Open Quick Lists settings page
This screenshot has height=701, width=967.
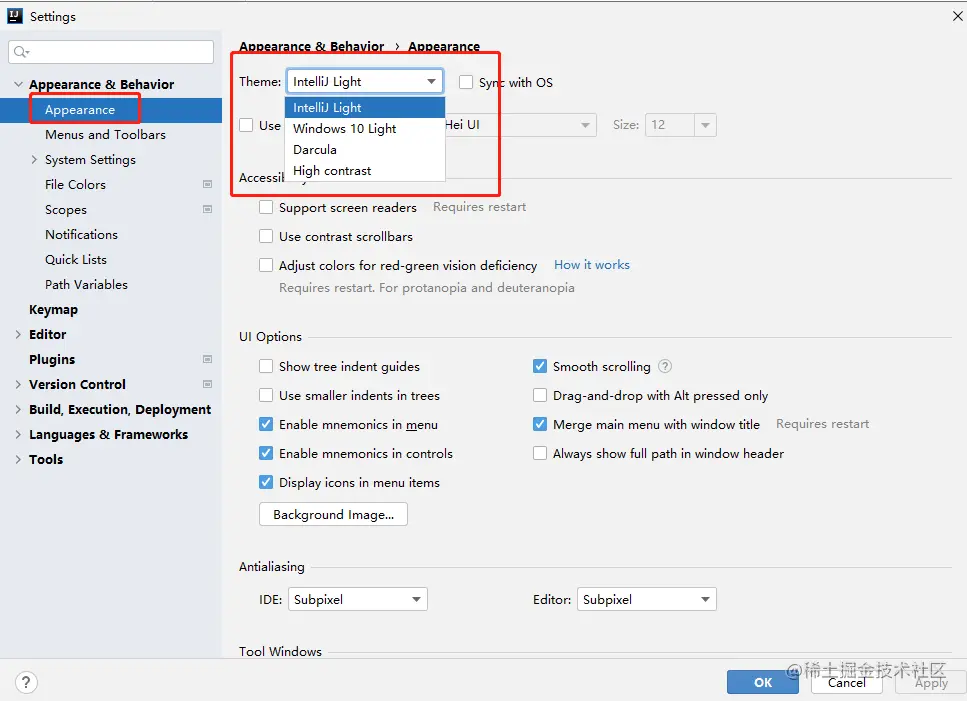click(75, 260)
